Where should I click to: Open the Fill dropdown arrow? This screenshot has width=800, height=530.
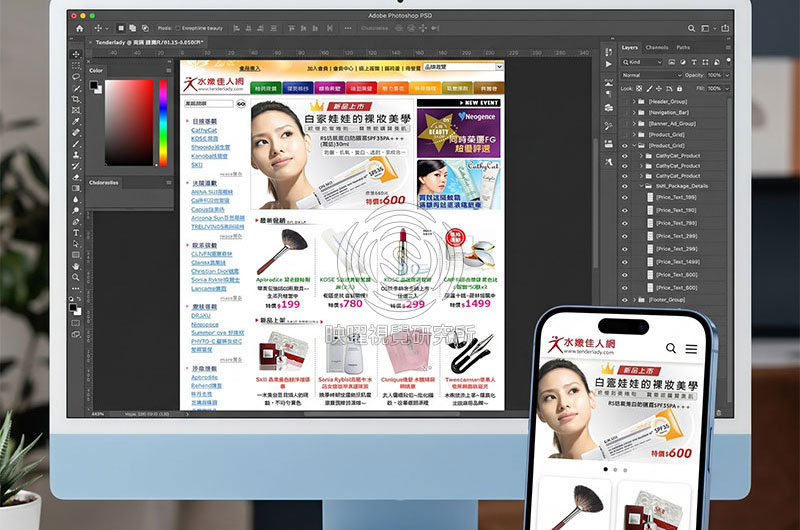tap(727, 89)
